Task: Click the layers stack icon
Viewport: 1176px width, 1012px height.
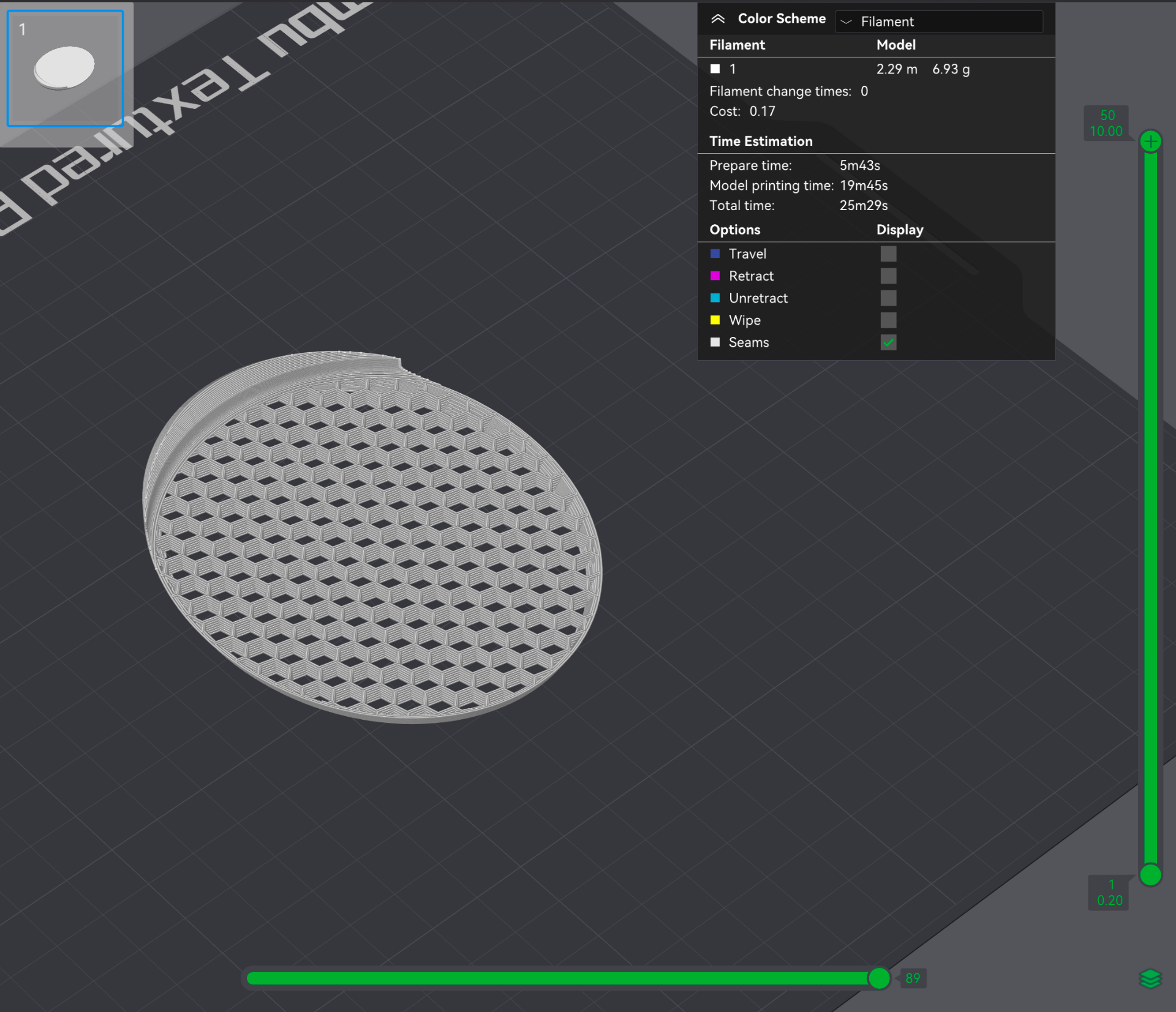Action: pyautogui.click(x=1150, y=978)
